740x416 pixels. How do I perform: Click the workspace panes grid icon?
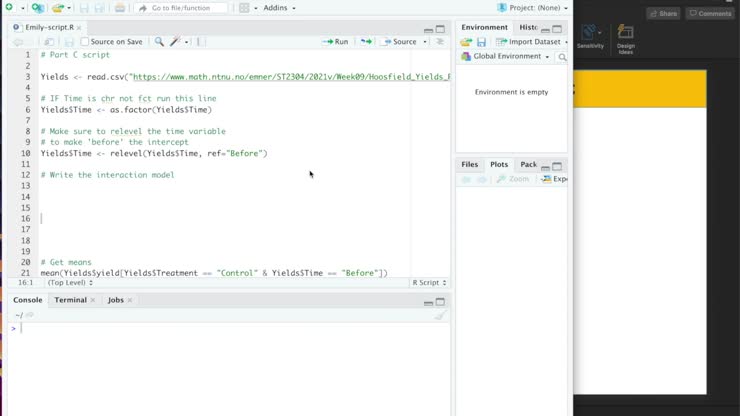(x=244, y=8)
